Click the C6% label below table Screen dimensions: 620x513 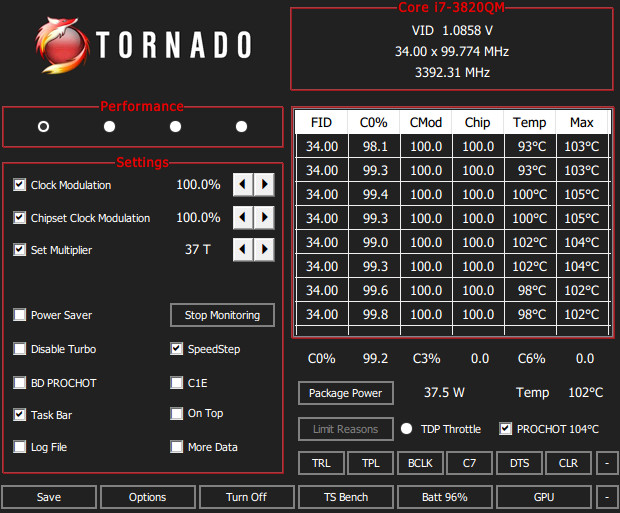point(531,359)
